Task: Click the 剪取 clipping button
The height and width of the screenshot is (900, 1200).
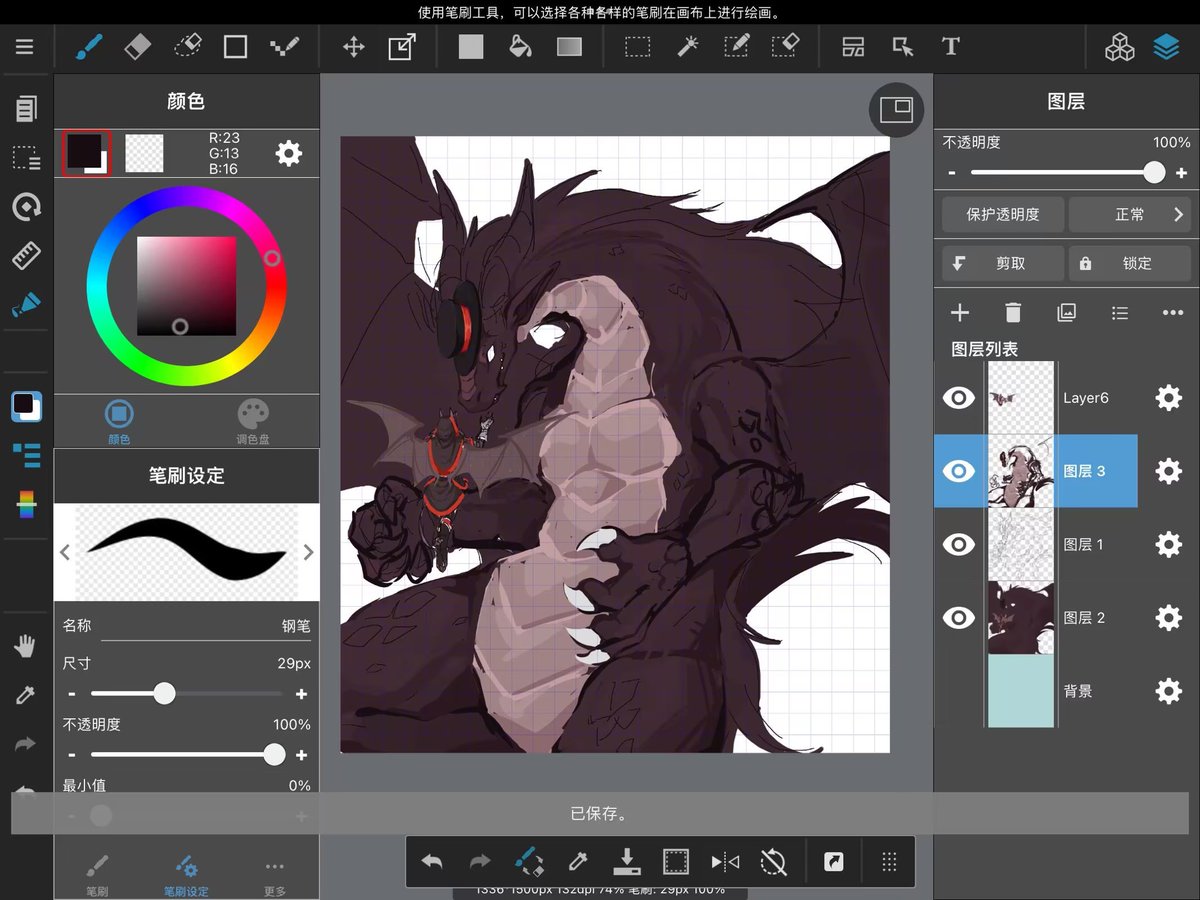Action: click(1003, 264)
